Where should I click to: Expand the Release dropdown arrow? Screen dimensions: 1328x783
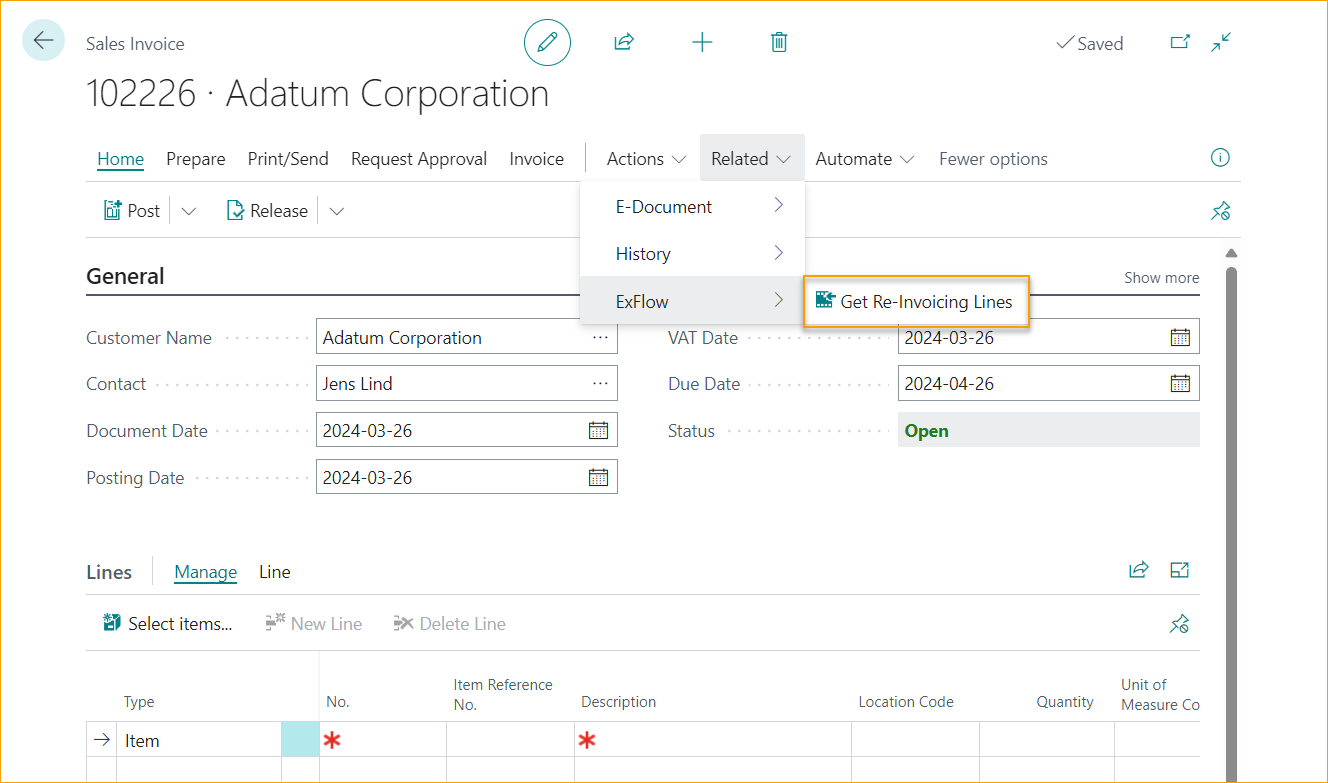click(x=336, y=211)
